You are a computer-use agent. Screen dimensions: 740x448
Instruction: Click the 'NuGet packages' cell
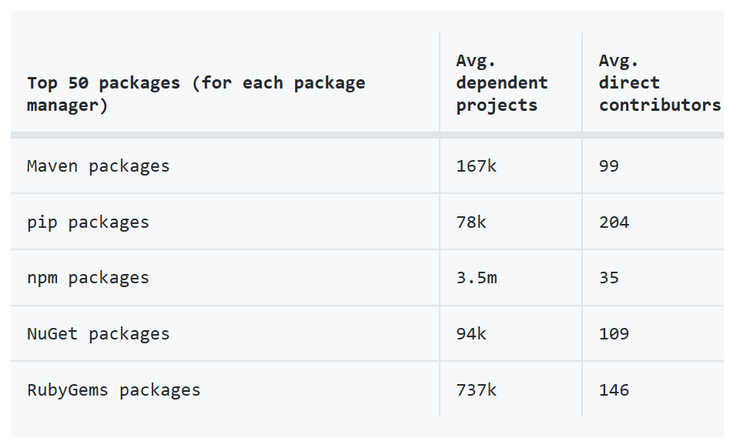[98, 334]
